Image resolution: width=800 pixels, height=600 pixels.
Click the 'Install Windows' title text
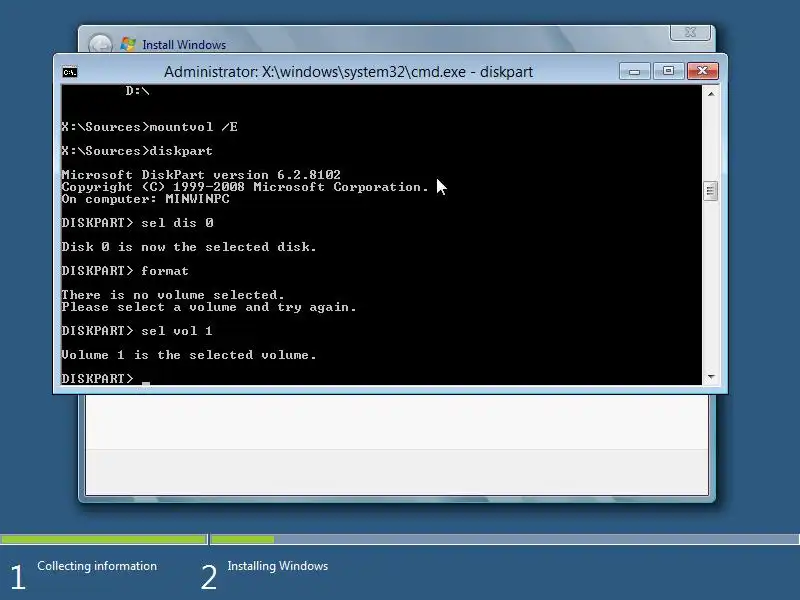(x=184, y=45)
